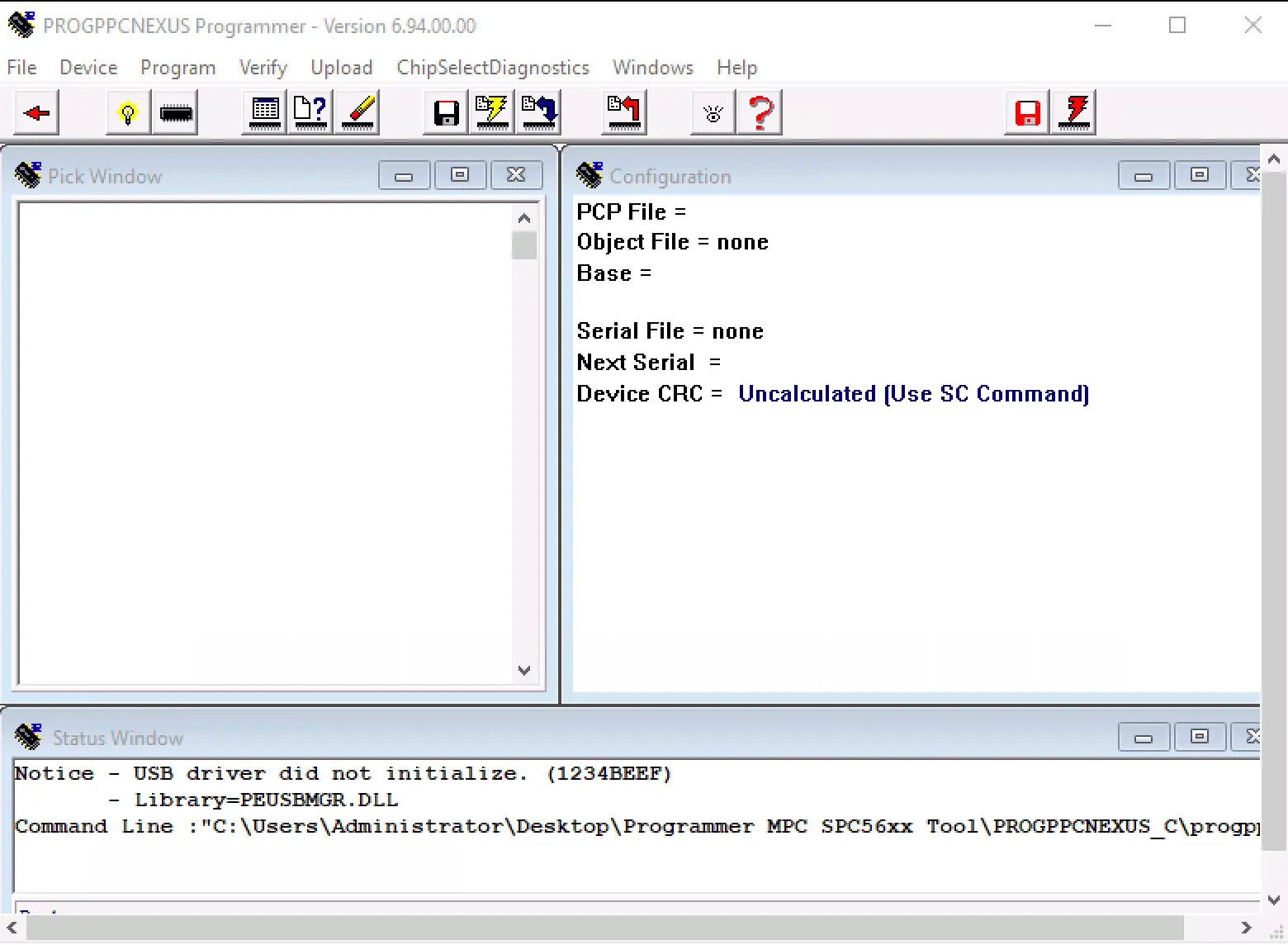Click the Status Window chip title icon

28,736
